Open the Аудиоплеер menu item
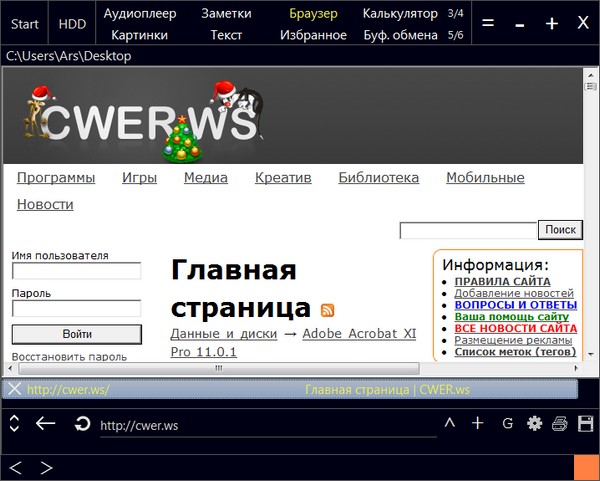 click(x=140, y=14)
